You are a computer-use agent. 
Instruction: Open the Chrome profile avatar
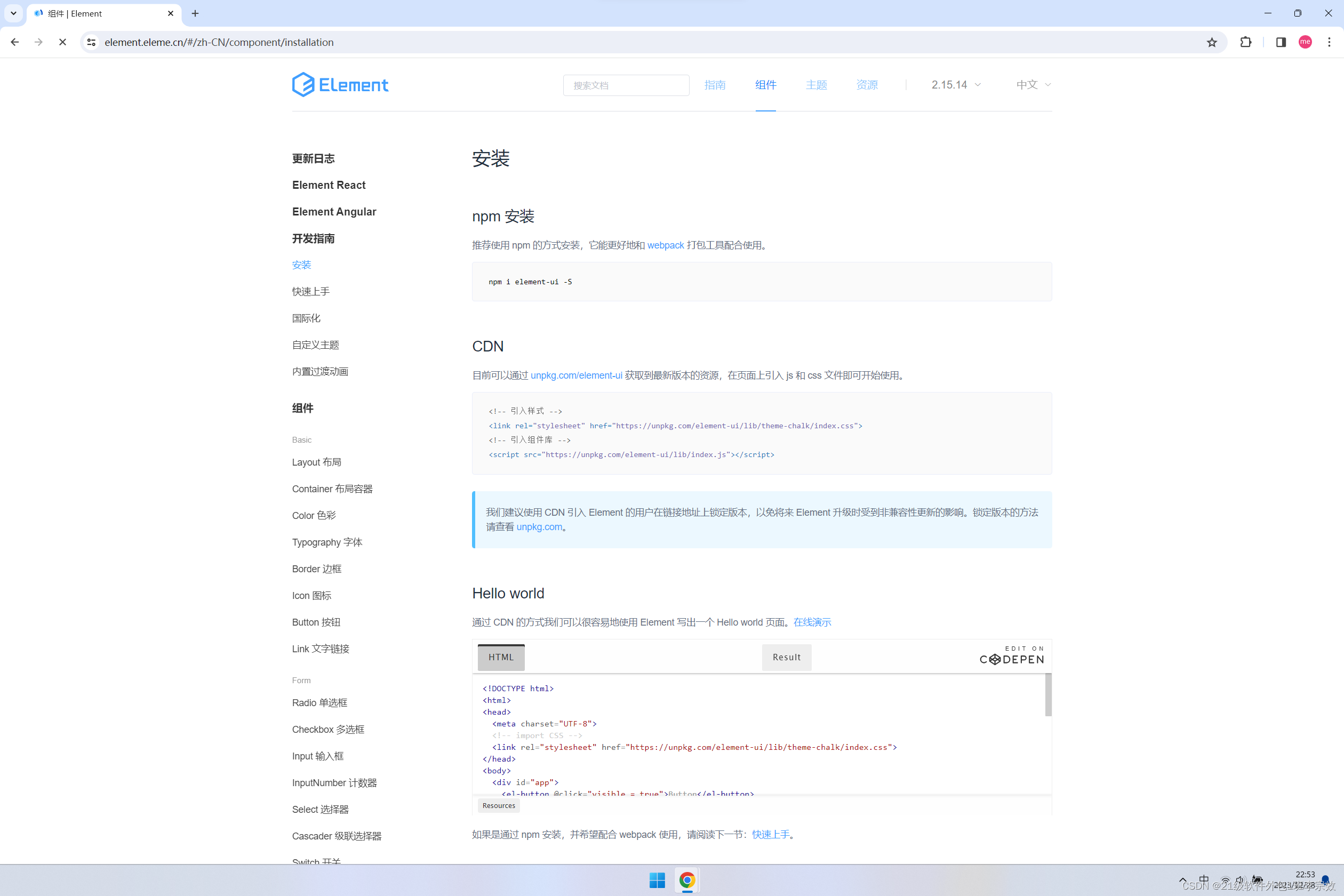tap(1305, 42)
